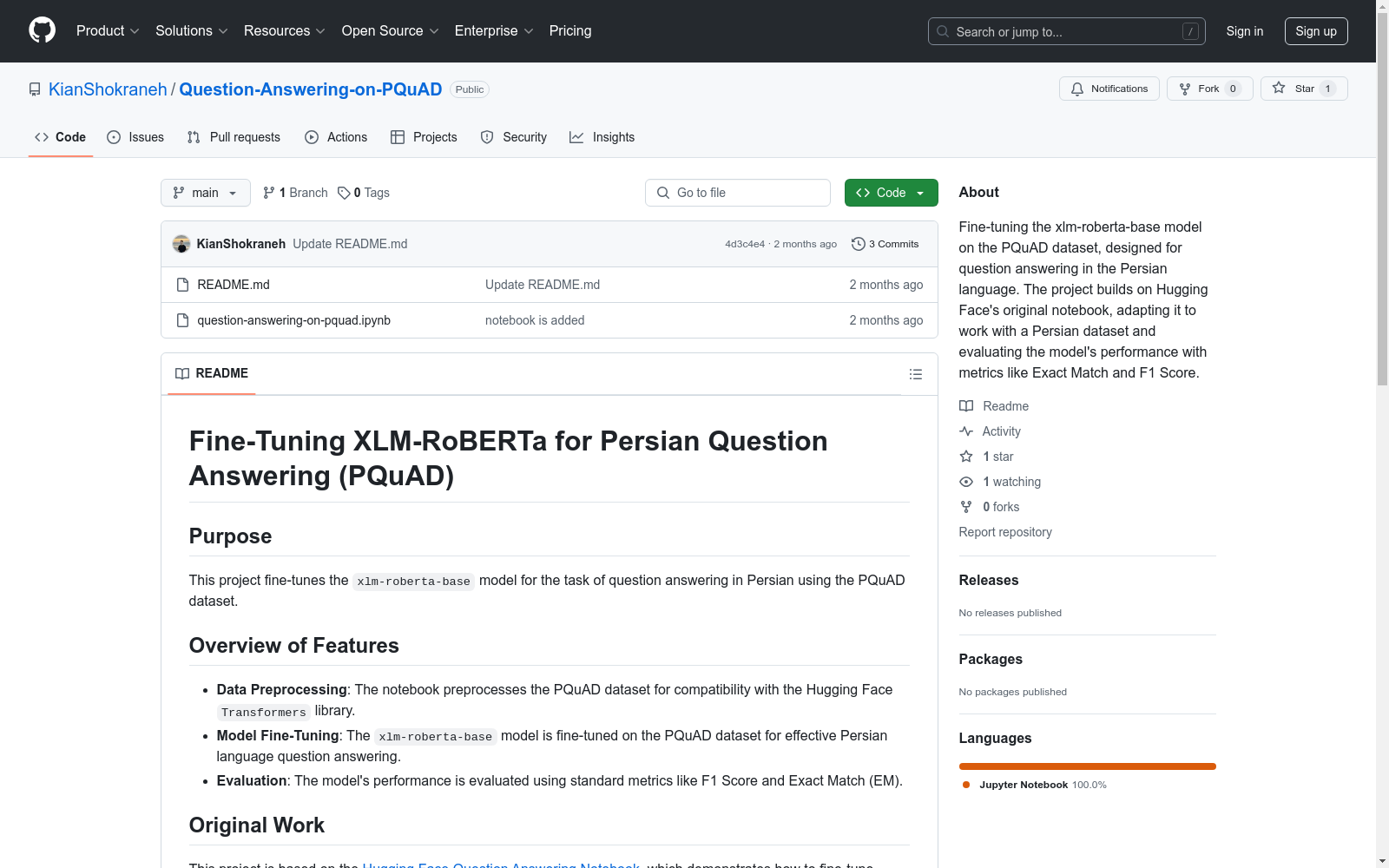Click the Sign up button
Screen dimensions: 1389x868
pyautogui.click(x=1316, y=31)
